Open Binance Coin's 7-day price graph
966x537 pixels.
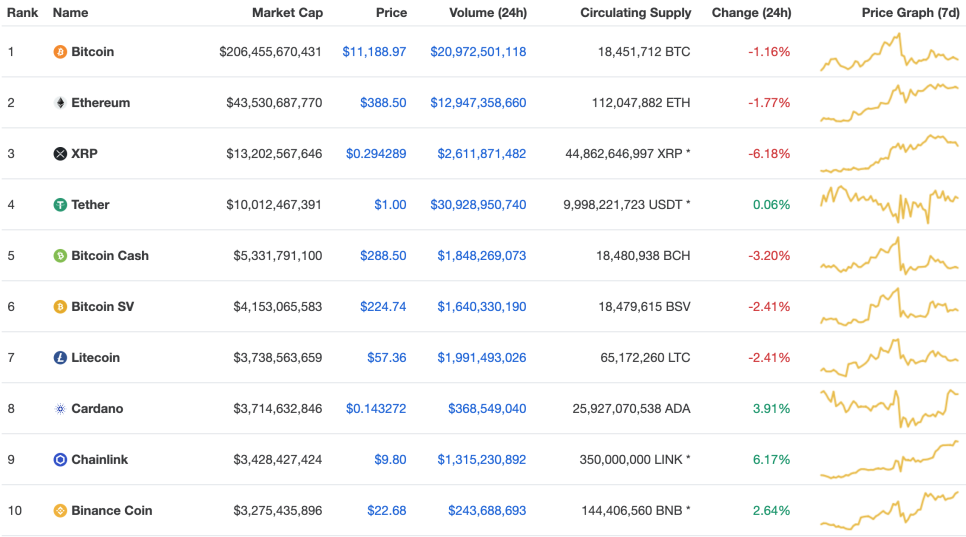889,511
